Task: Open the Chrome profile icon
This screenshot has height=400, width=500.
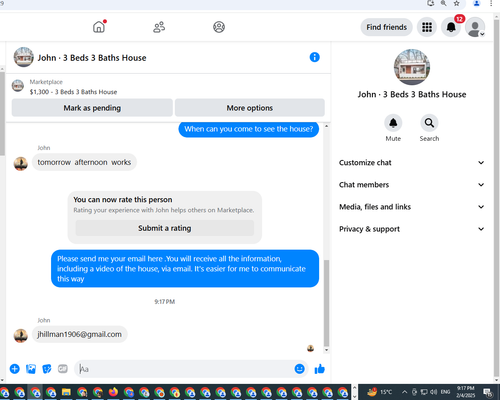Action: [x=477, y=3]
